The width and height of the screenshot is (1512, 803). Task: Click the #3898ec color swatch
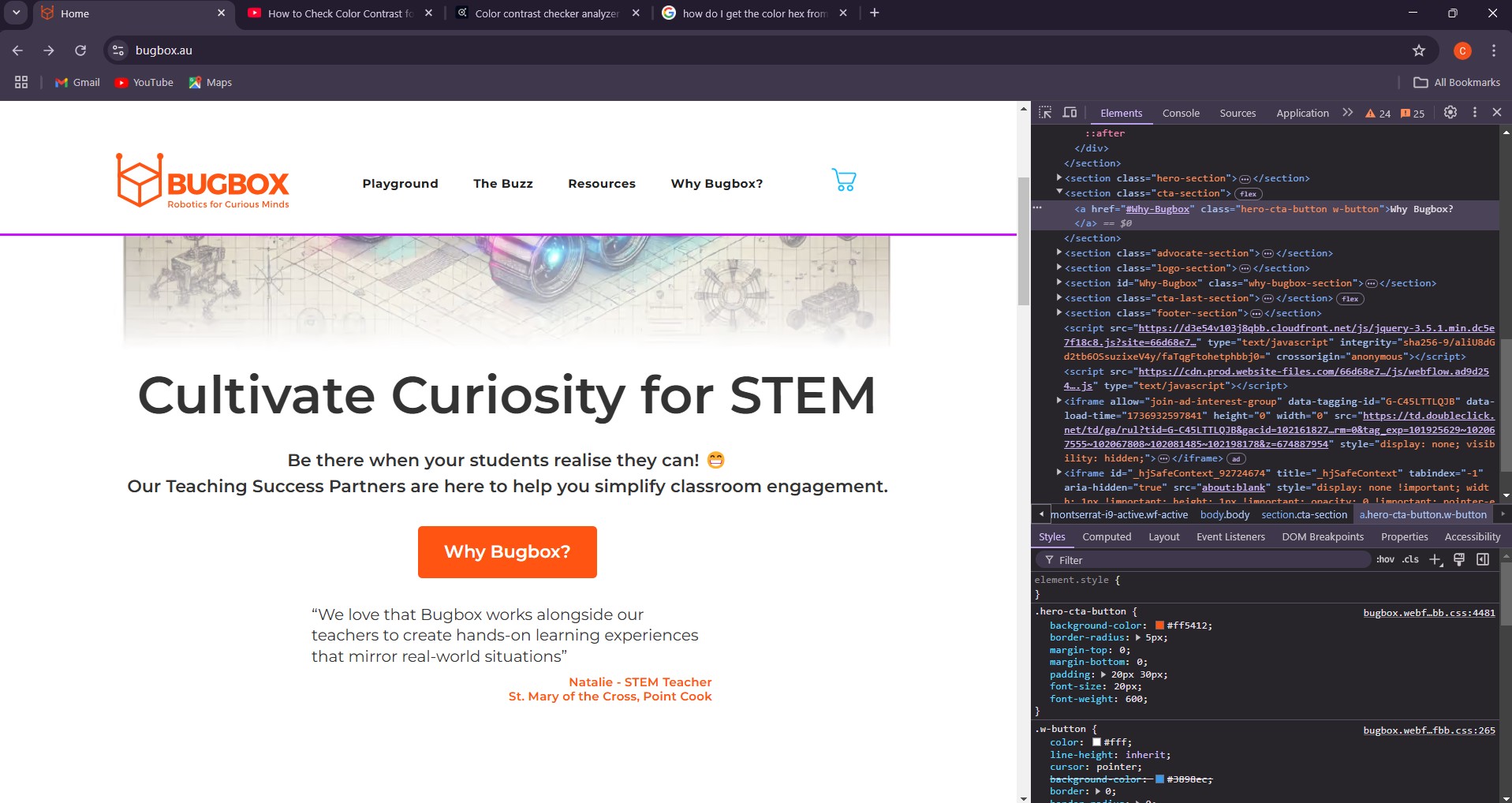click(x=1159, y=779)
